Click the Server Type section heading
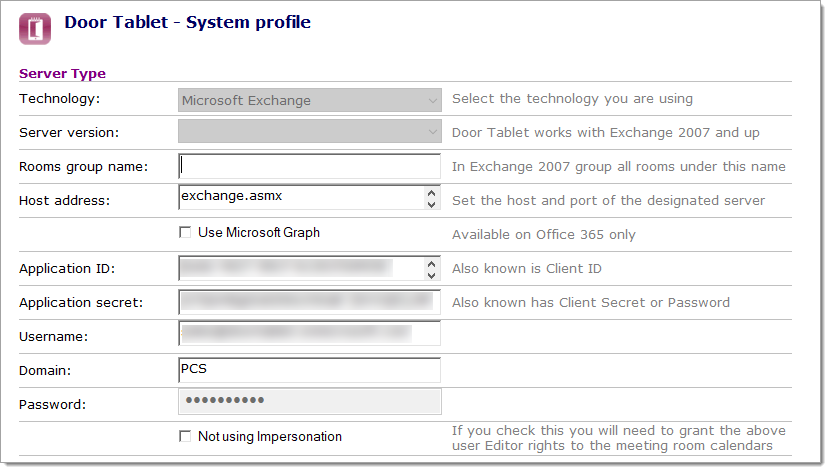 point(62,73)
